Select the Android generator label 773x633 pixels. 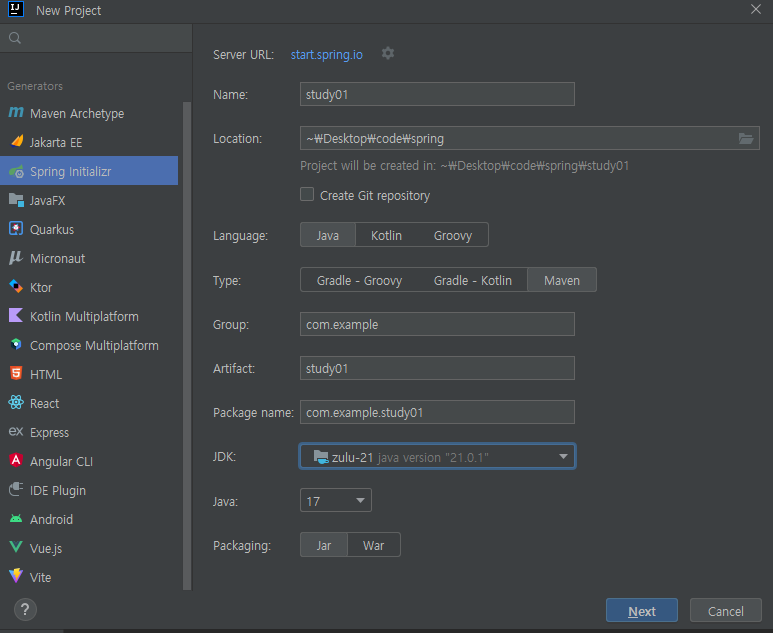[x=51, y=519]
